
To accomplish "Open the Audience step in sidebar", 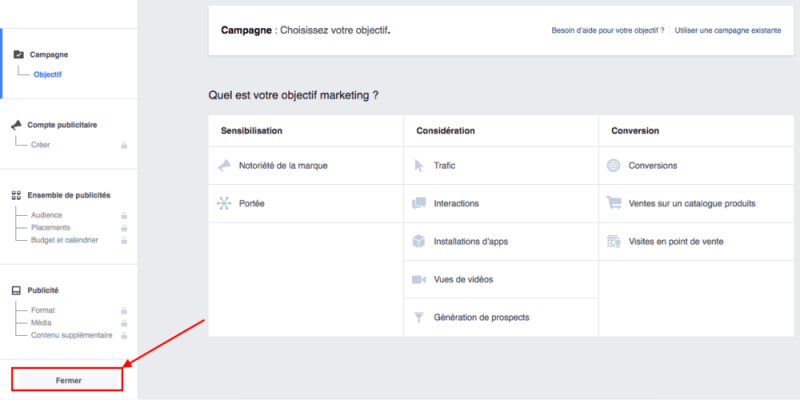I will pyautogui.click(x=46, y=215).
